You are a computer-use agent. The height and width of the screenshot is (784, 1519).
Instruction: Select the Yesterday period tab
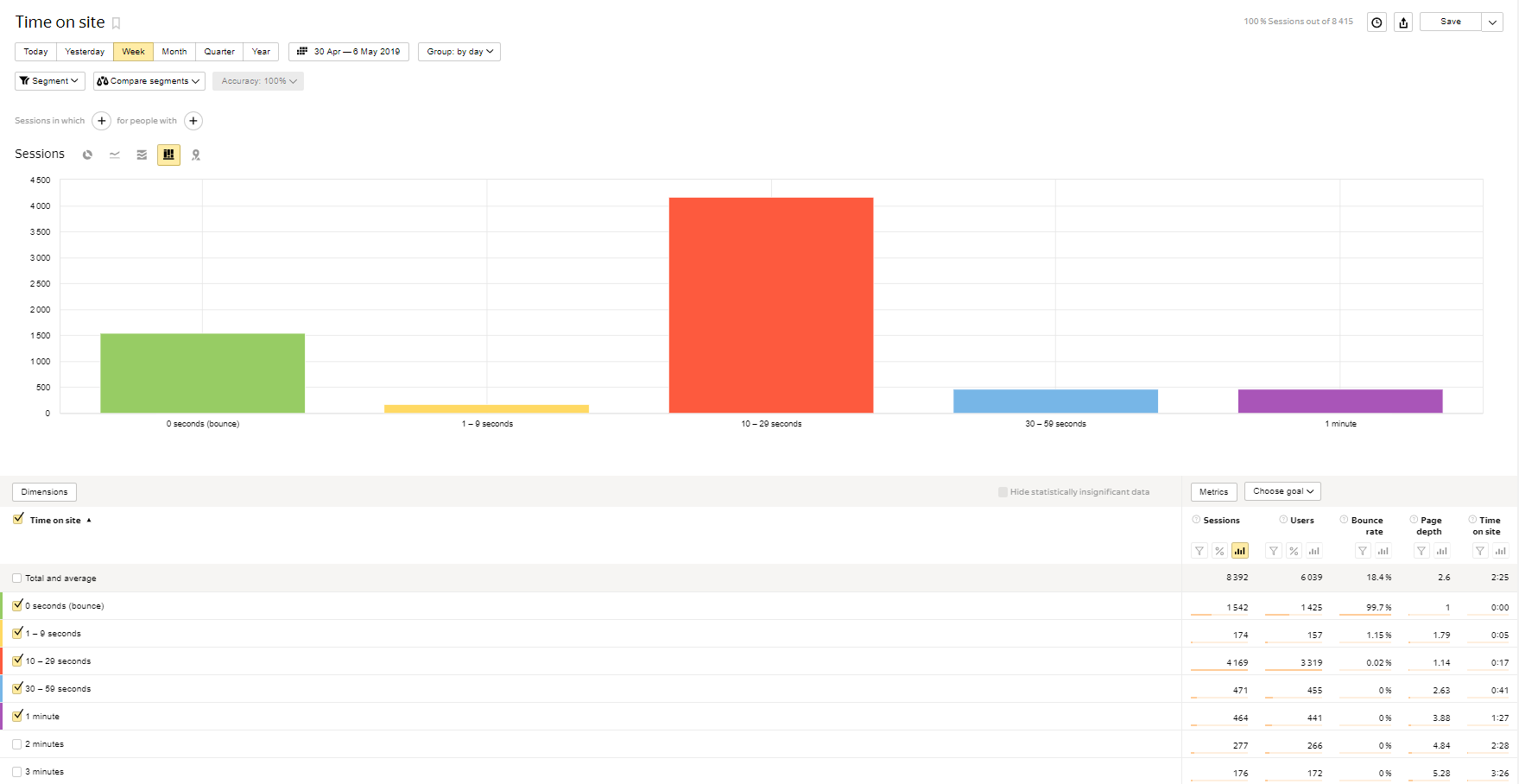tap(85, 52)
